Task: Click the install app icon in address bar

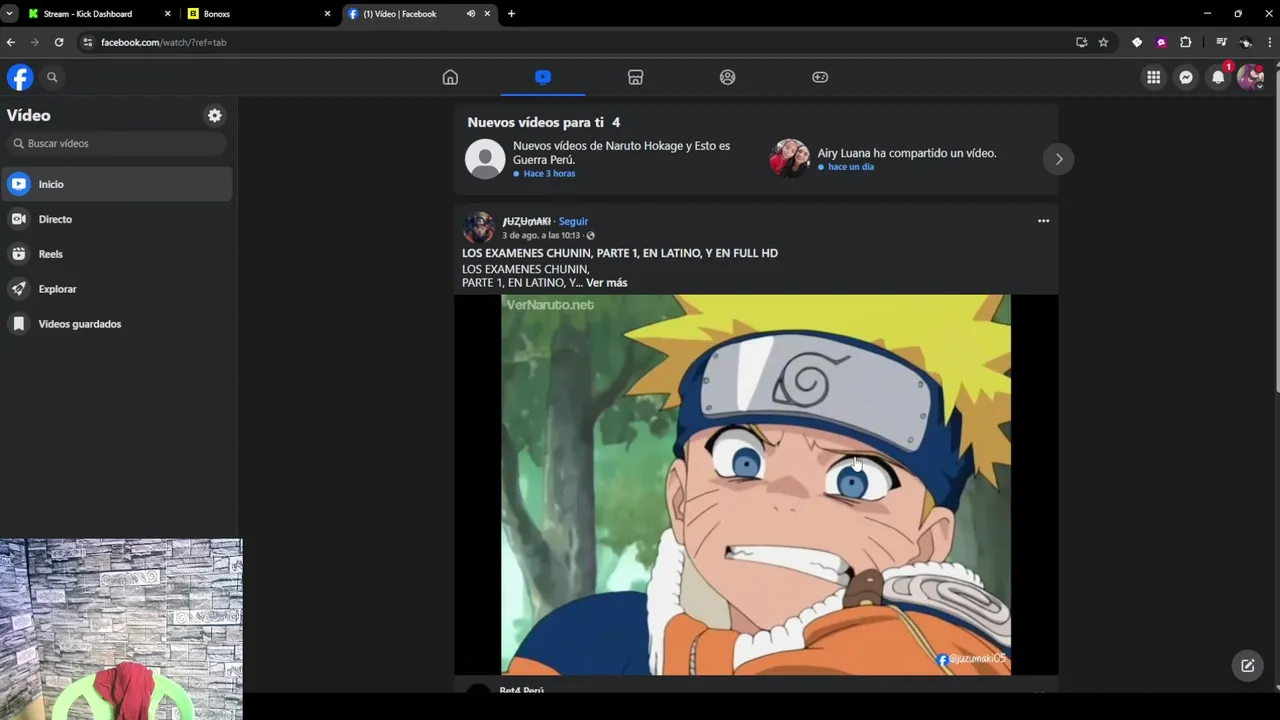Action: (1081, 42)
